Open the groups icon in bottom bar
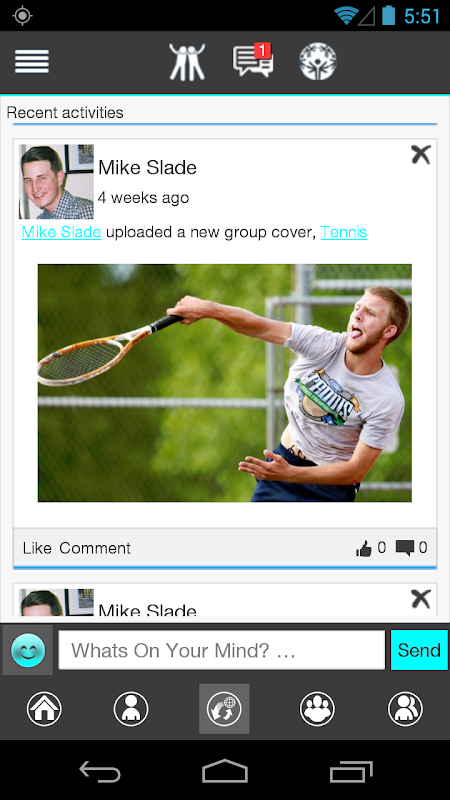Image resolution: width=450 pixels, height=800 pixels. tap(317, 709)
